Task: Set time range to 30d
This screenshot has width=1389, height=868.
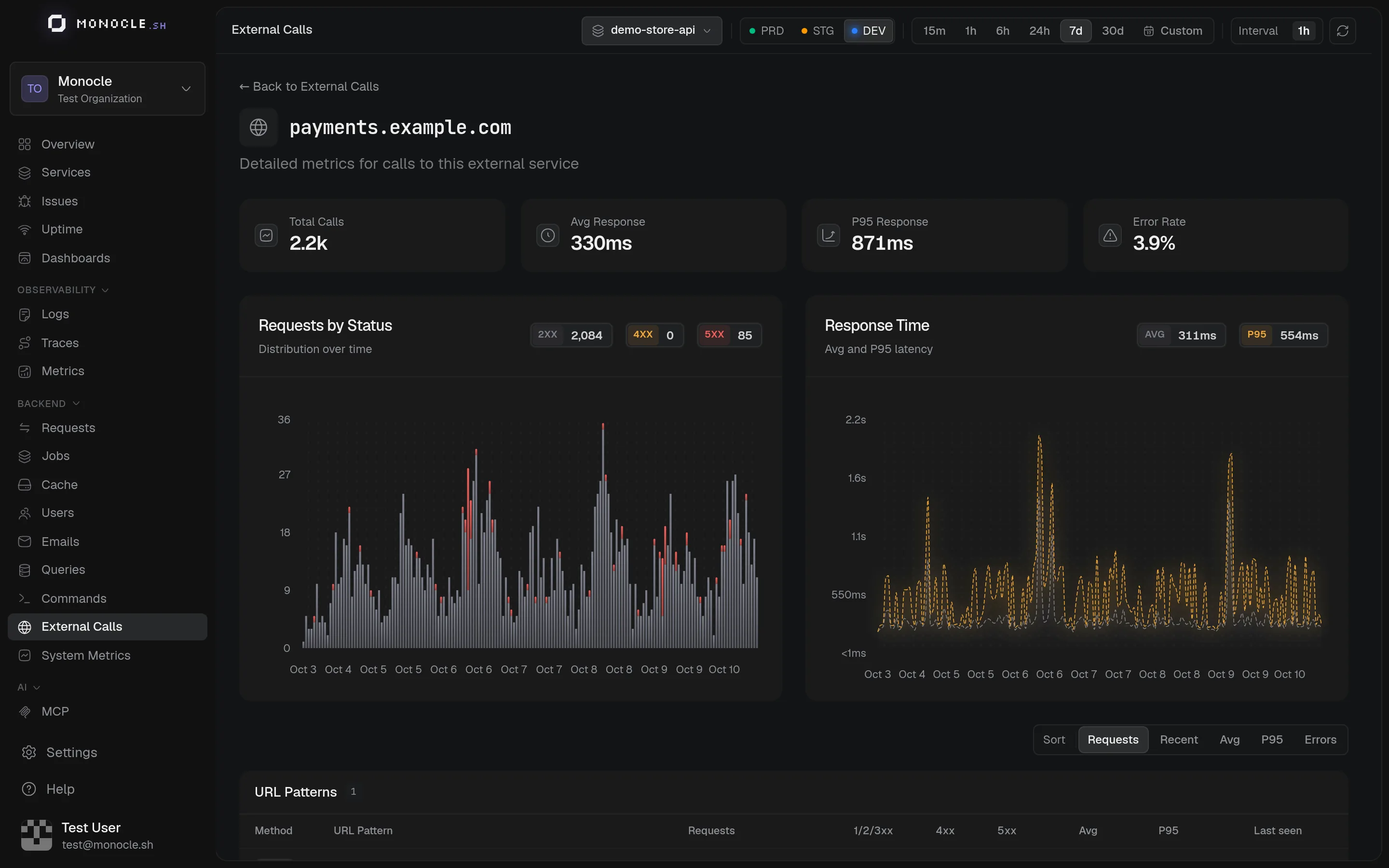Action: click(x=1112, y=30)
